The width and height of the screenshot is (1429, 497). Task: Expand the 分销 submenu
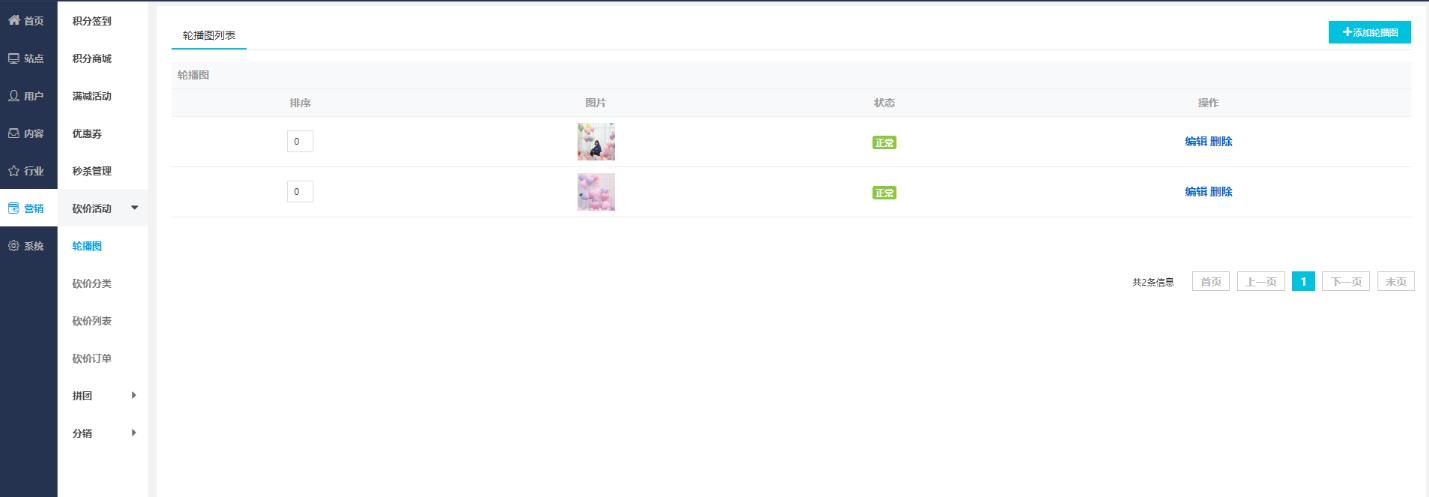(x=103, y=433)
